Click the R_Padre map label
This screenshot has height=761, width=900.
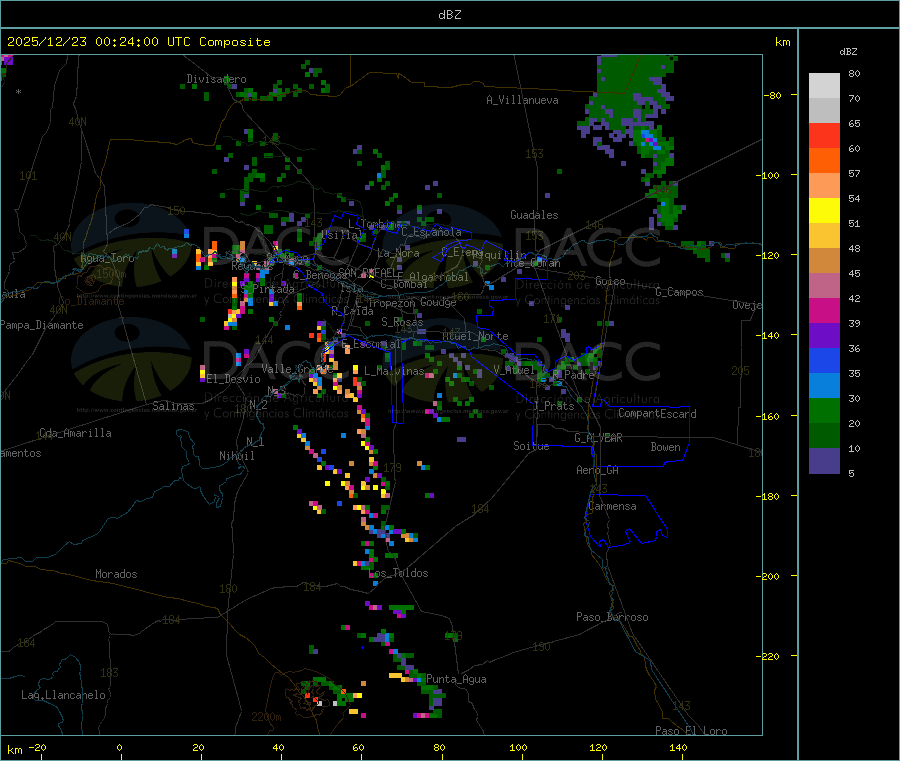573,374
